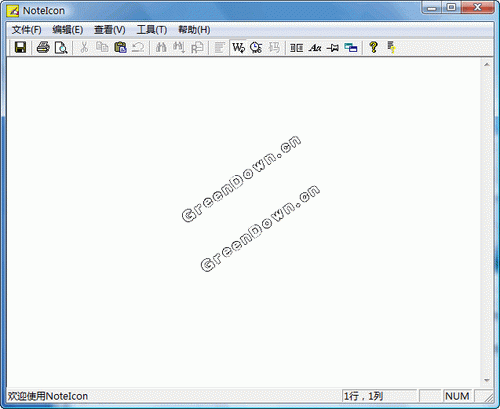Toggle Always on Top pushpin icon
This screenshot has width=500, height=409.
pyautogui.click(x=333, y=47)
